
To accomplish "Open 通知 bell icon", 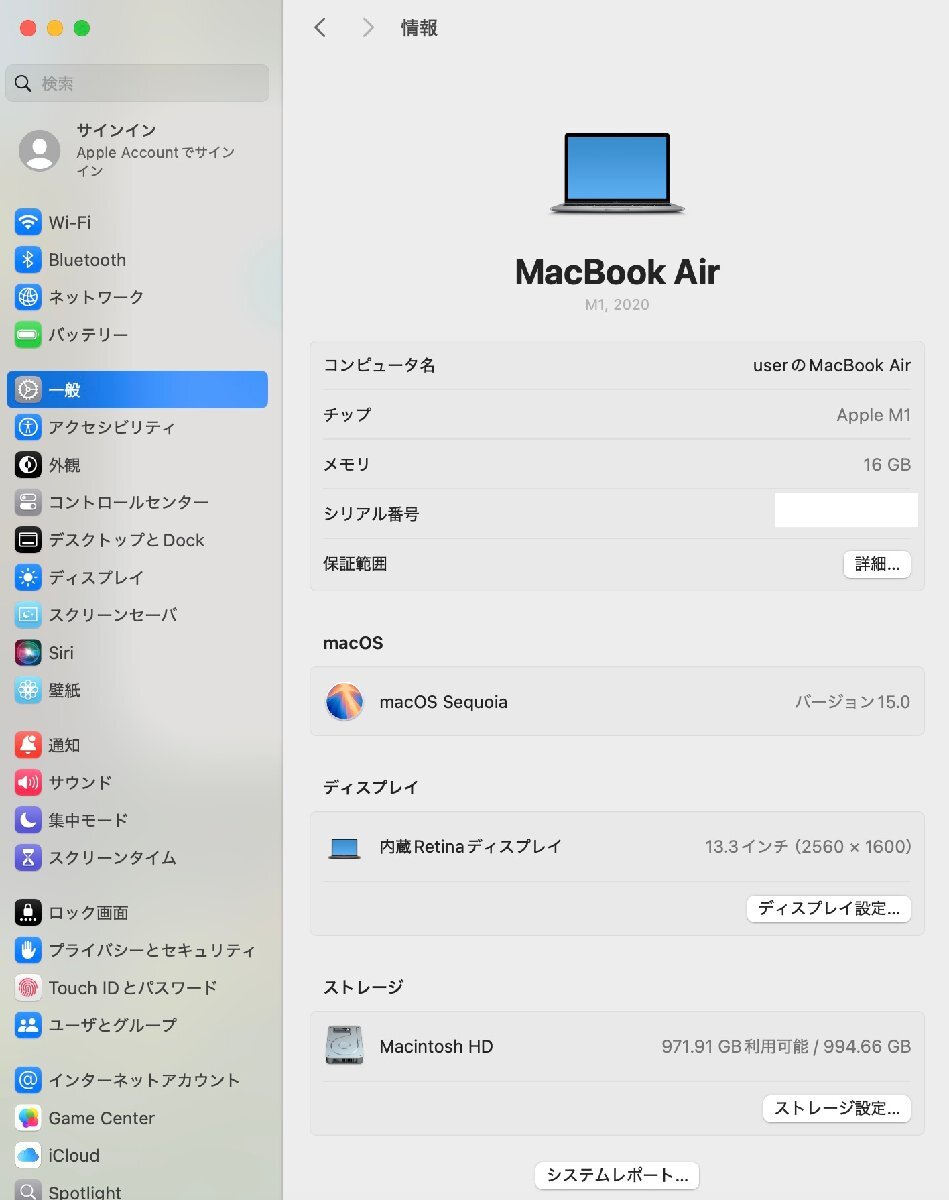I will click(x=28, y=745).
